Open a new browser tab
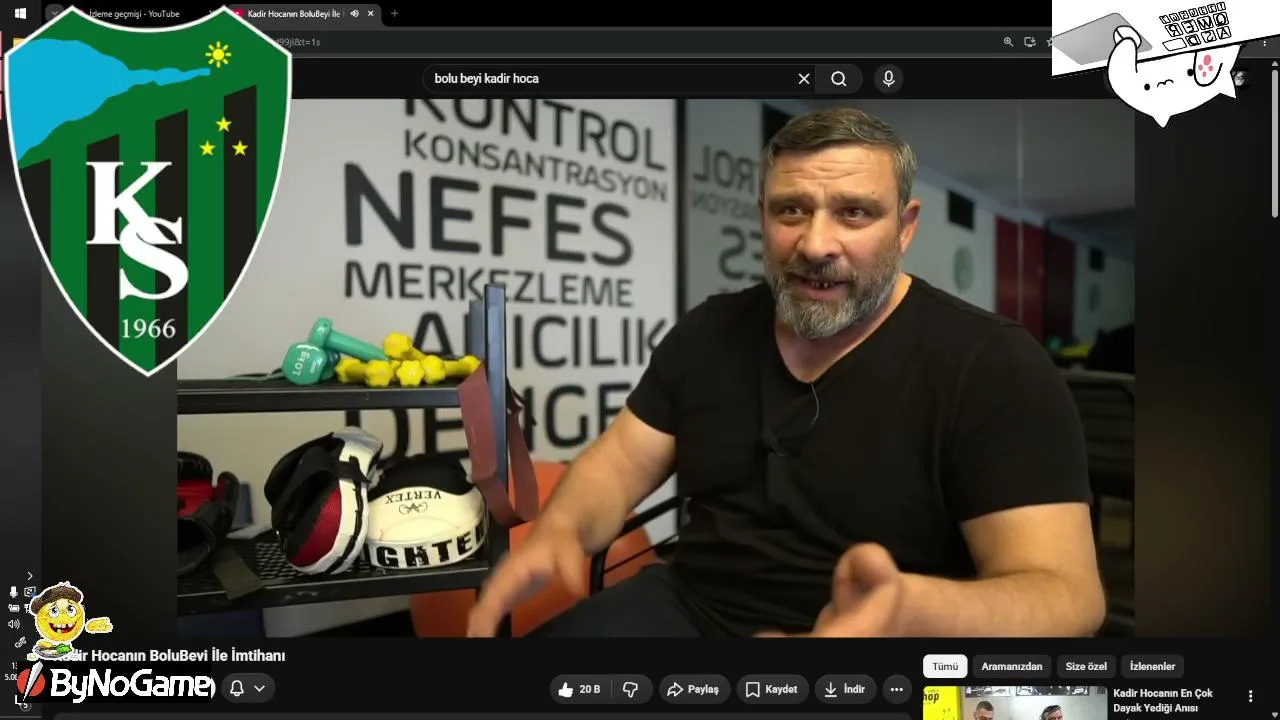 click(x=394, y=14)
